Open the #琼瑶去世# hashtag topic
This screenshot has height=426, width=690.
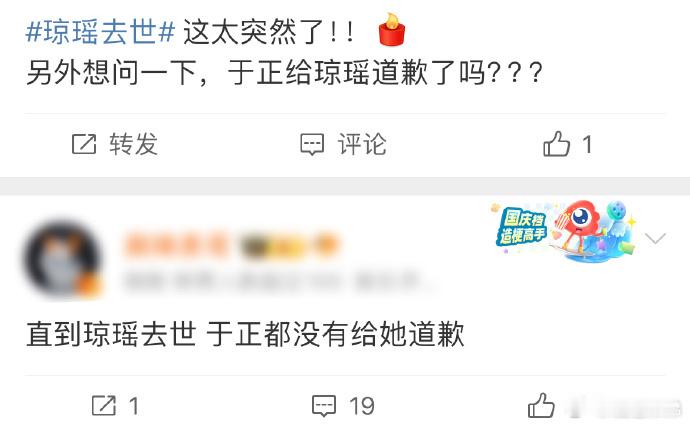100,32
